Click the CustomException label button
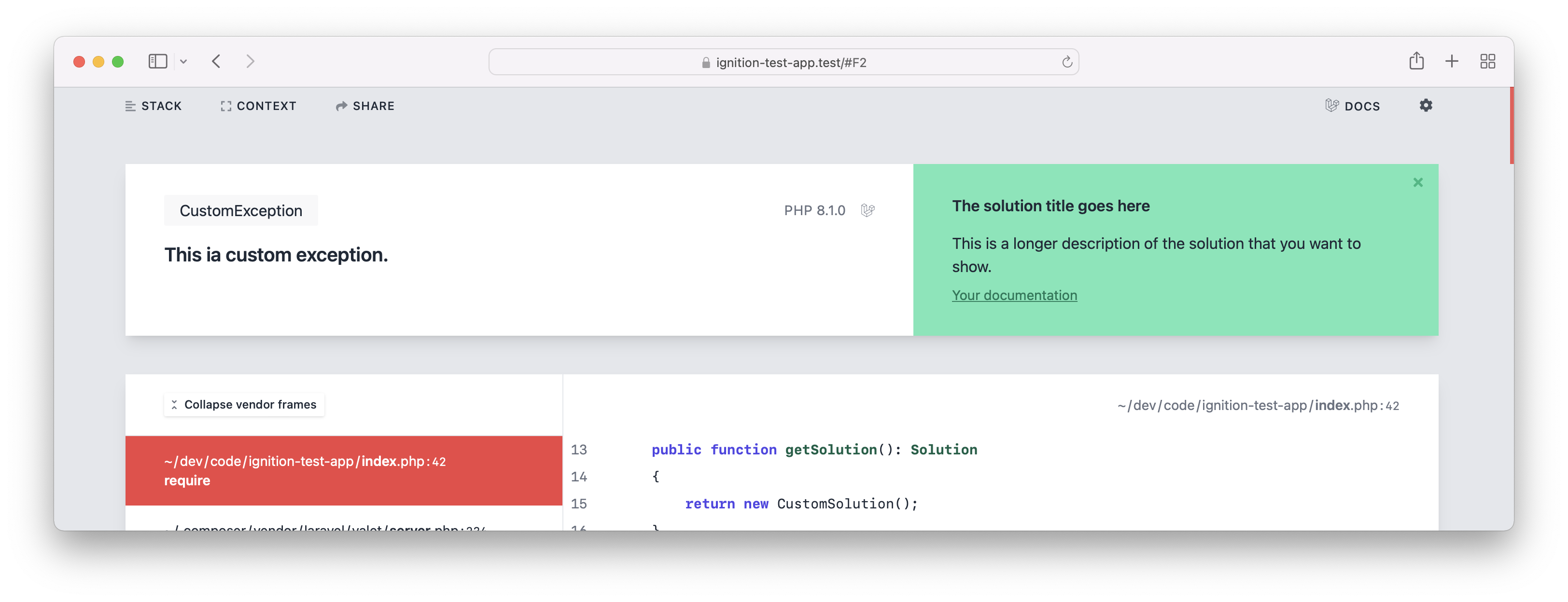Viewport: 1568px width, 602px height. click(241, 210)
